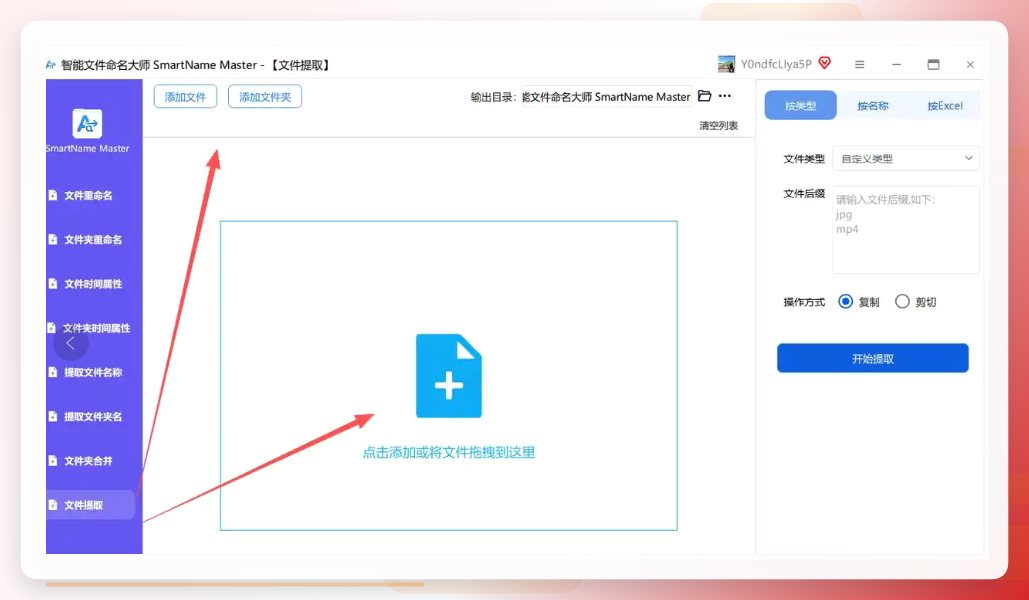Open the three-dot more options icon

pyautogui.click(x=724, y=96)
